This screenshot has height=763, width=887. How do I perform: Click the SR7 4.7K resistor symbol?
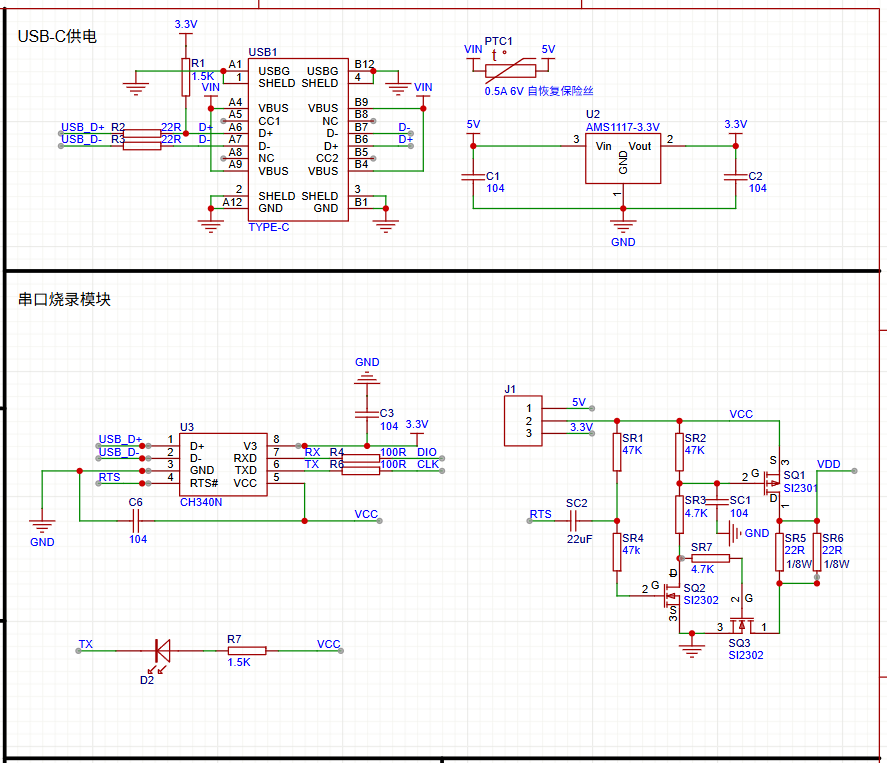(711, 558)
